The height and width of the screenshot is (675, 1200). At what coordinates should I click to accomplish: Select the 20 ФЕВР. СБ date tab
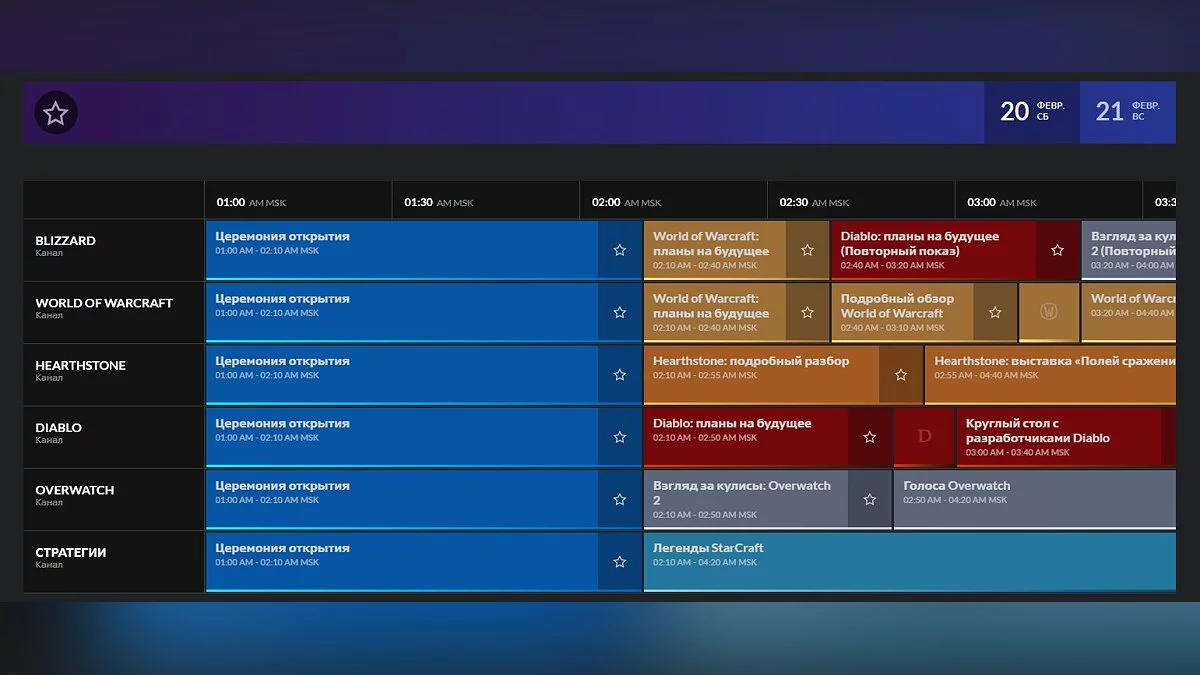click(x=1032, y=112)
